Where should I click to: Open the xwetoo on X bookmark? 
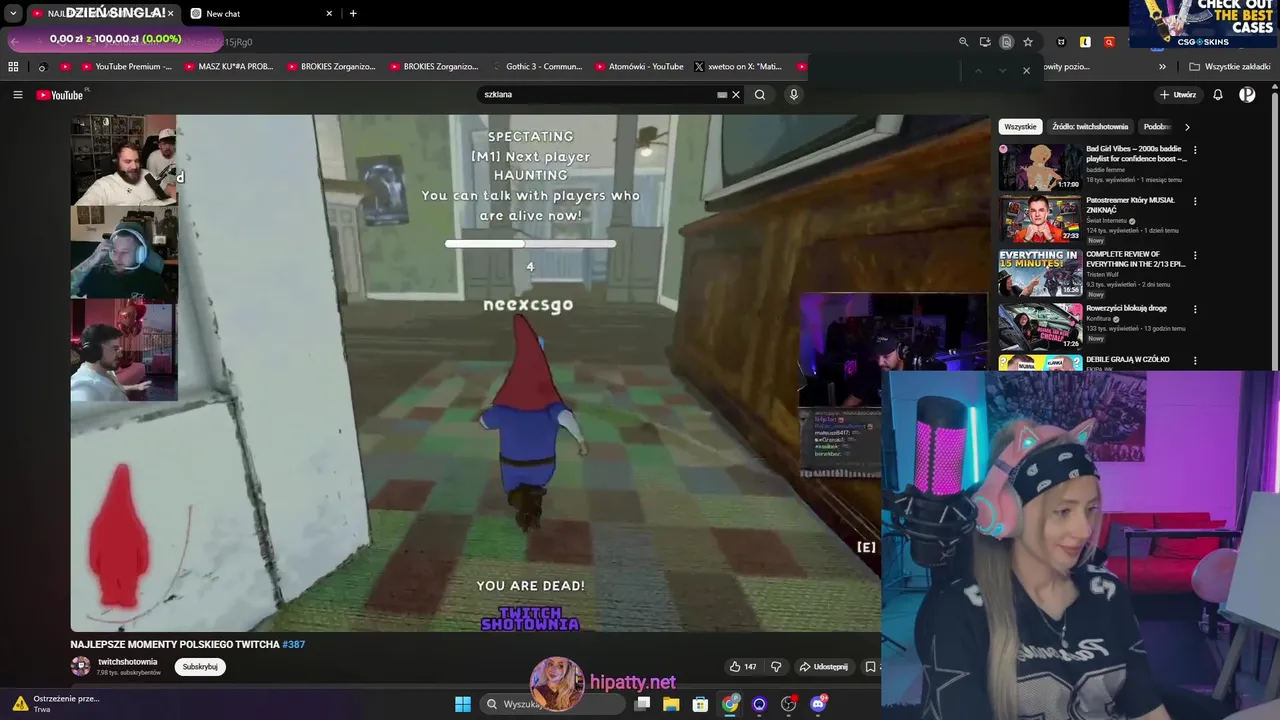click(x=738, y=67)
